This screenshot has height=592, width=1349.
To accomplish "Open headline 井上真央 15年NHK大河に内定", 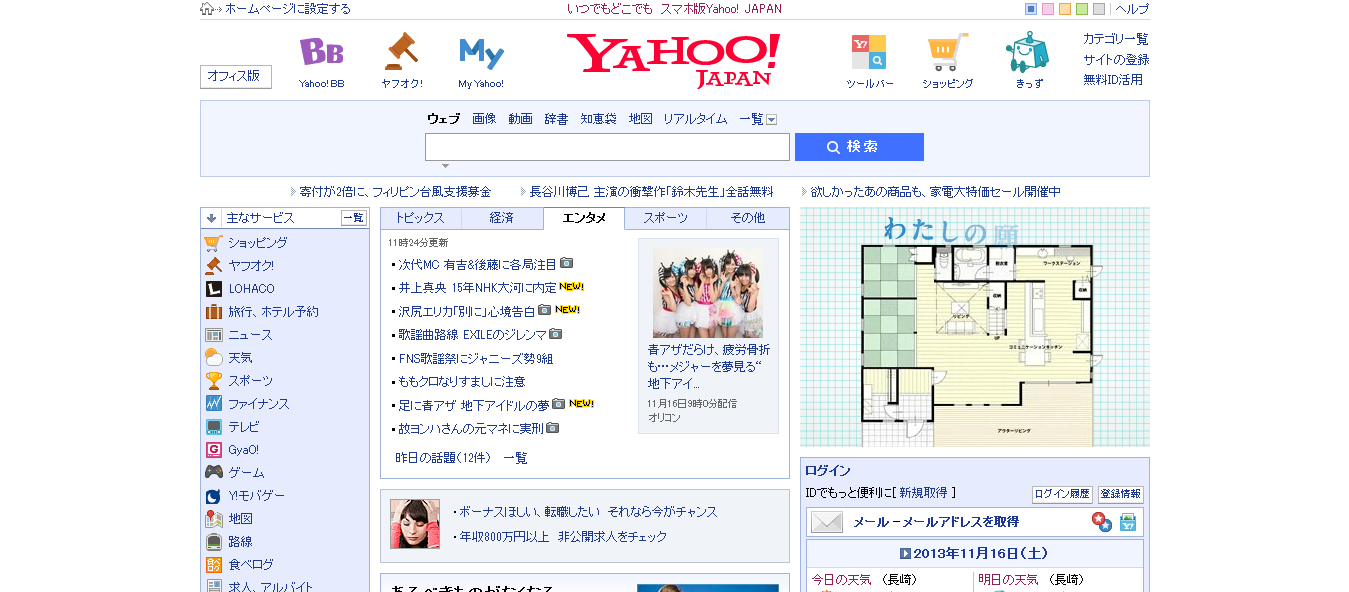I will 477,288.
